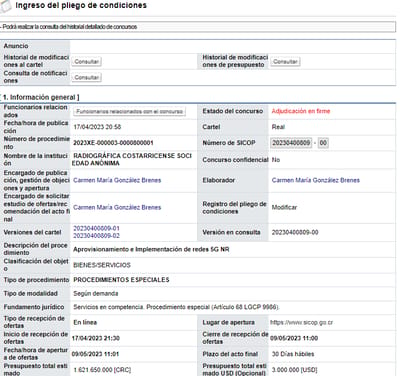Select start of reception 17/04/2023 21:30
The width and height of the screenshot is (400, 376).
(96, 338)
